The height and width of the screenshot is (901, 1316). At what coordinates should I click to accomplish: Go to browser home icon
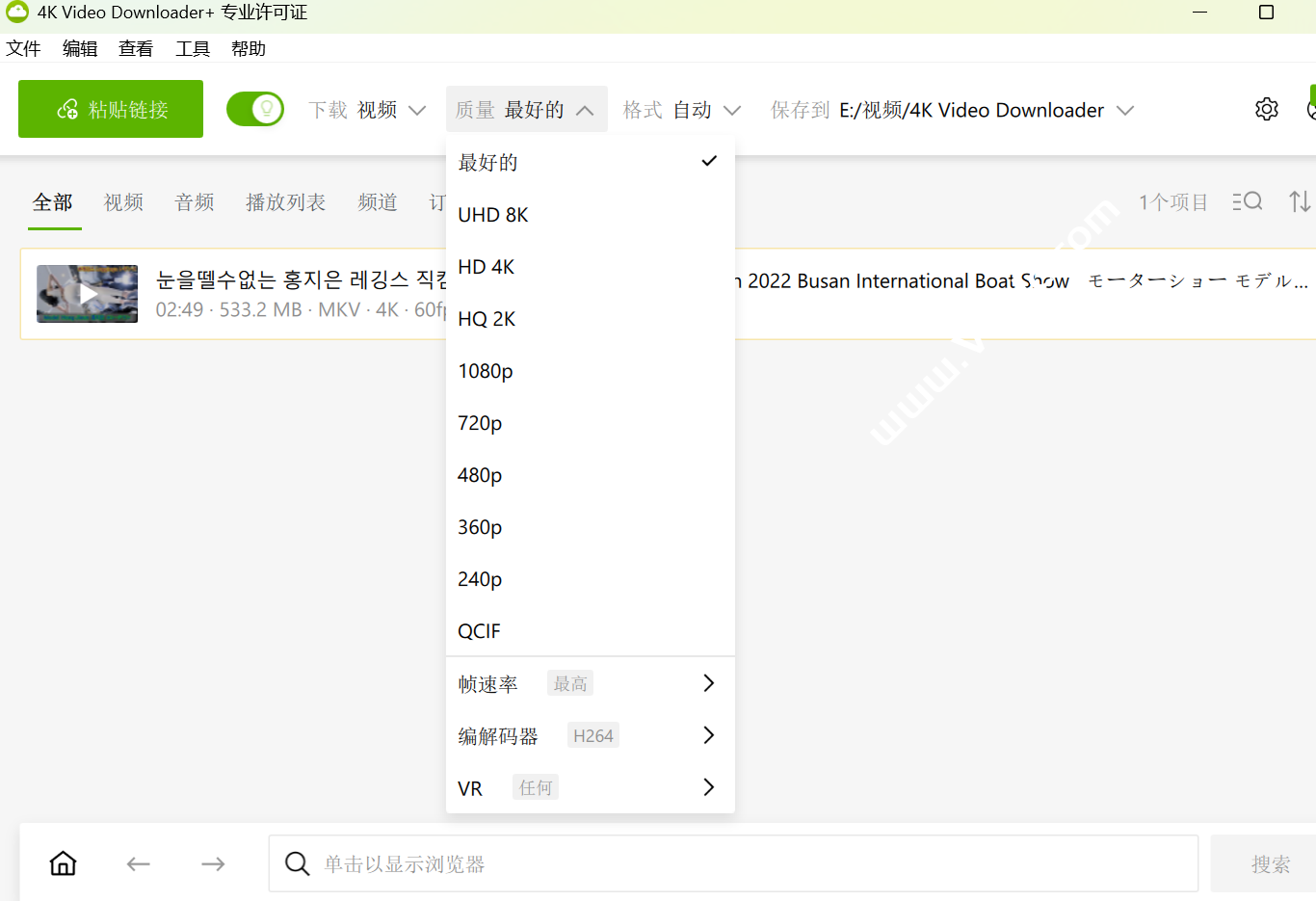click(64, 863)
